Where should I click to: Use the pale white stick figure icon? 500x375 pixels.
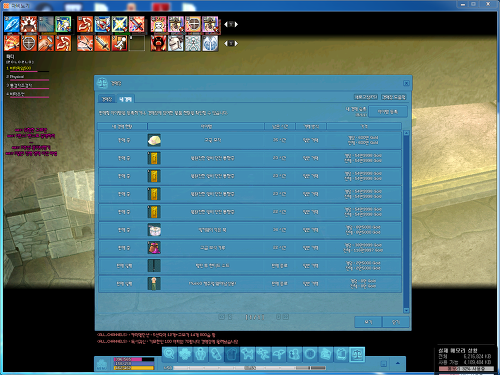coord(193,43)
